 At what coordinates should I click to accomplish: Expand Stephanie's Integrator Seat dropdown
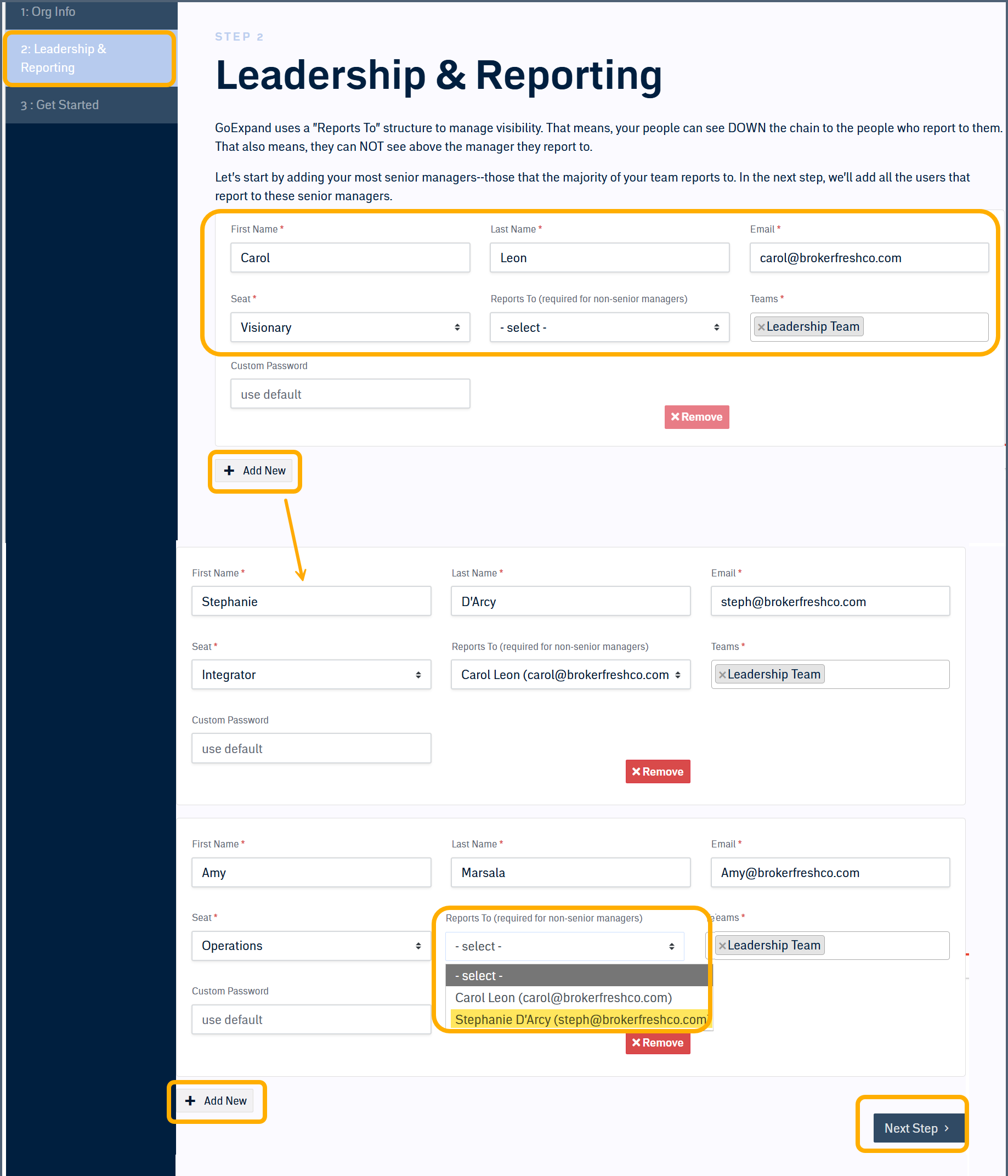(x=311, y=675)
